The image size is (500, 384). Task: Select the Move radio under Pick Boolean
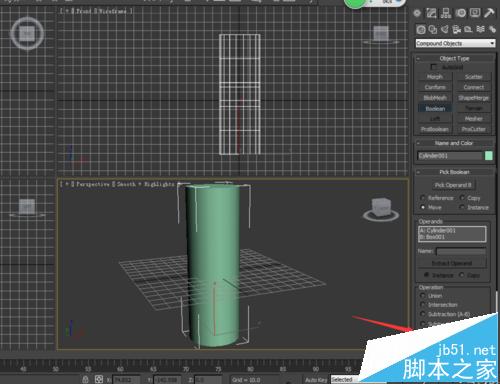423,207
